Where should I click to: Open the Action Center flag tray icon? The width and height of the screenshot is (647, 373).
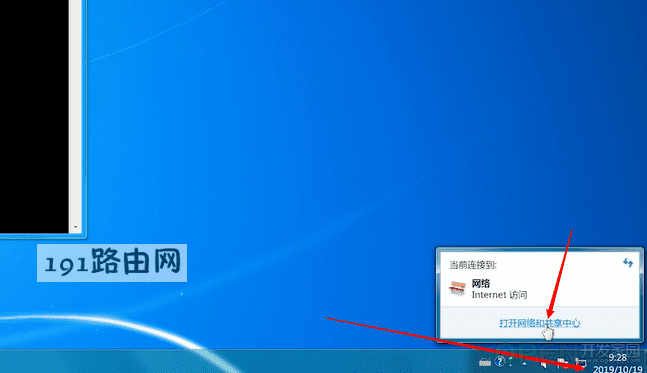tap(562, 363)
